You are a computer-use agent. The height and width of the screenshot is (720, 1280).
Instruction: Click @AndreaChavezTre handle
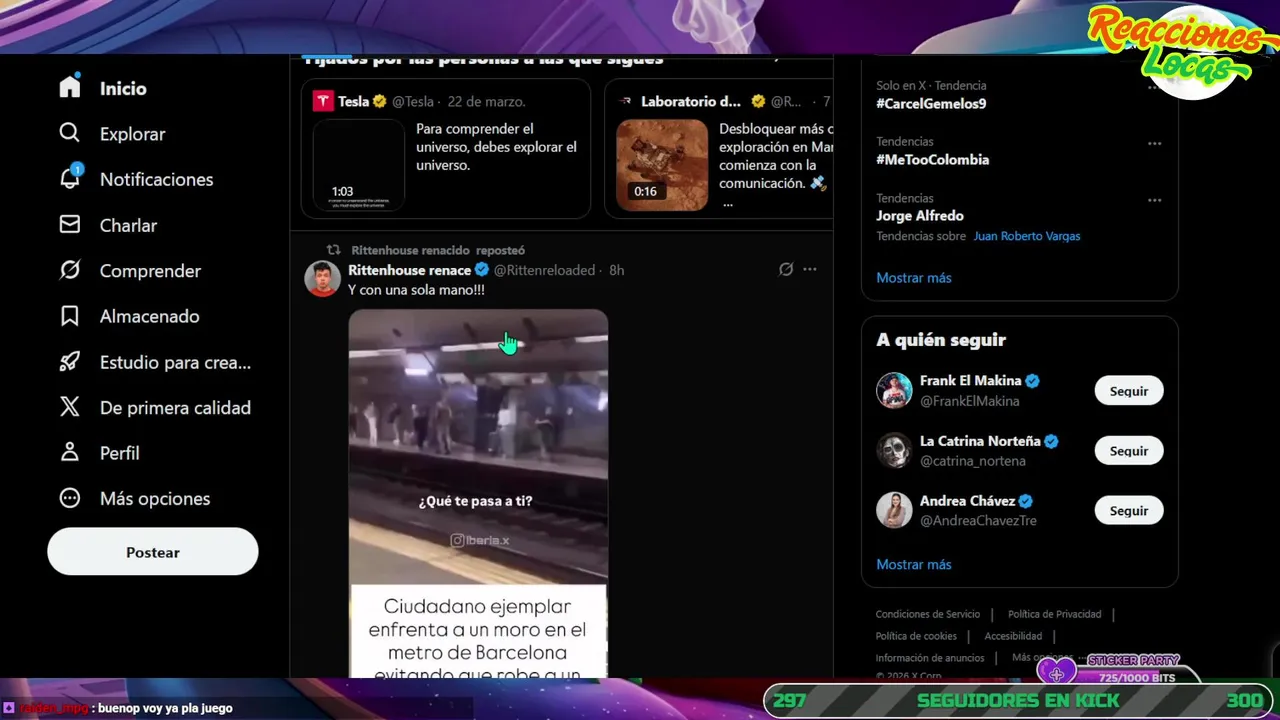point(978,521)
